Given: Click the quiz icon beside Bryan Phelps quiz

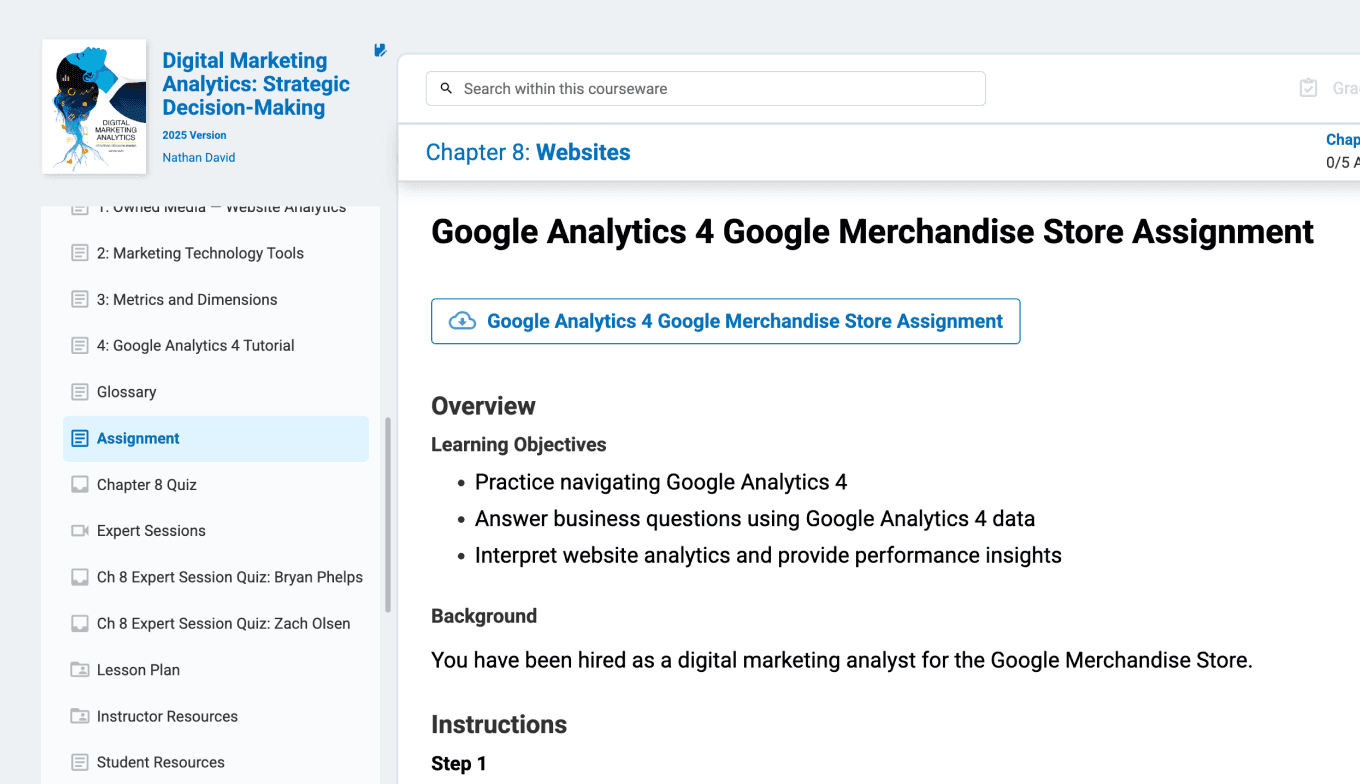Looking at the screenshot, I should 80,577.
